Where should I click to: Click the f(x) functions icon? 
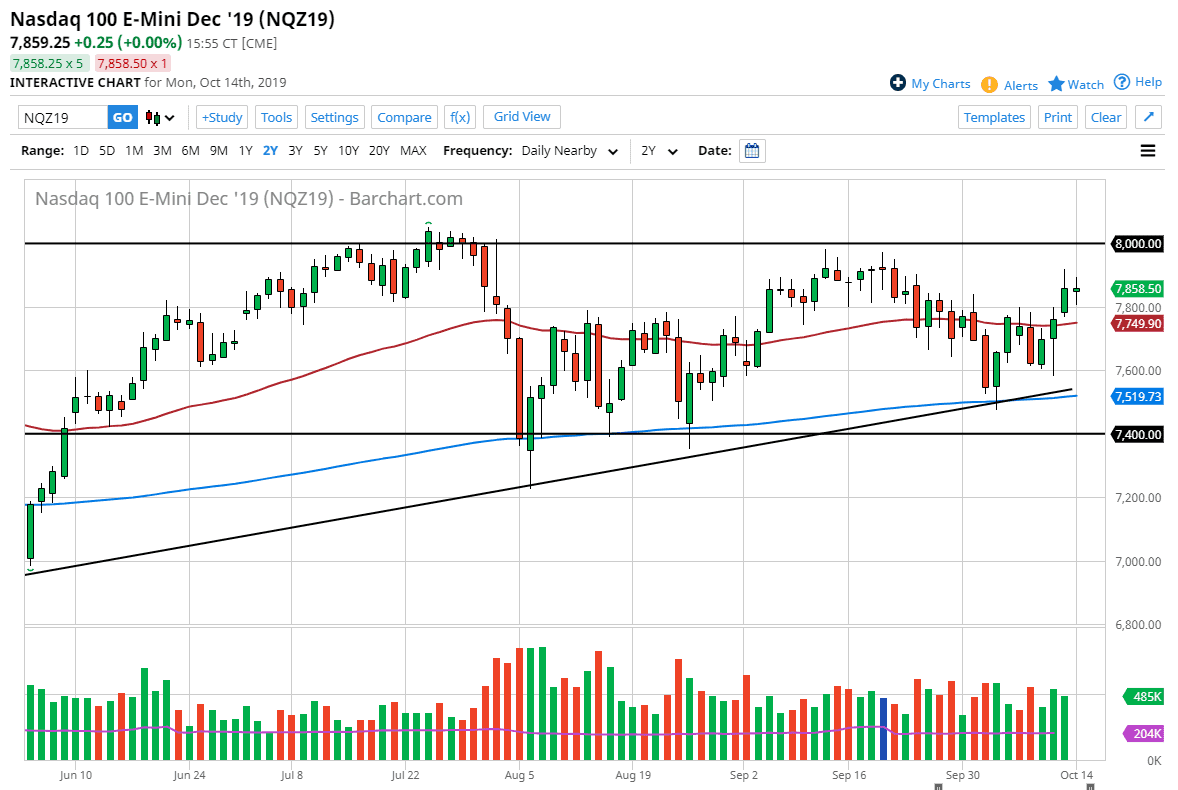[x=460, y=117]
